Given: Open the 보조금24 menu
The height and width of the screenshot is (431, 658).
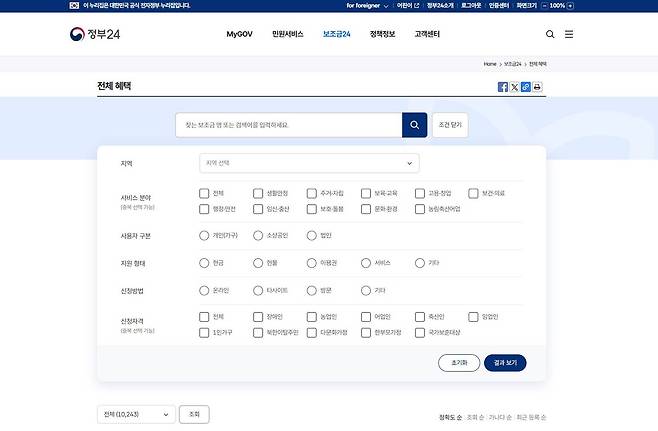Looking at the screenshot, I should pyautogui.click(x=337, y=34).
